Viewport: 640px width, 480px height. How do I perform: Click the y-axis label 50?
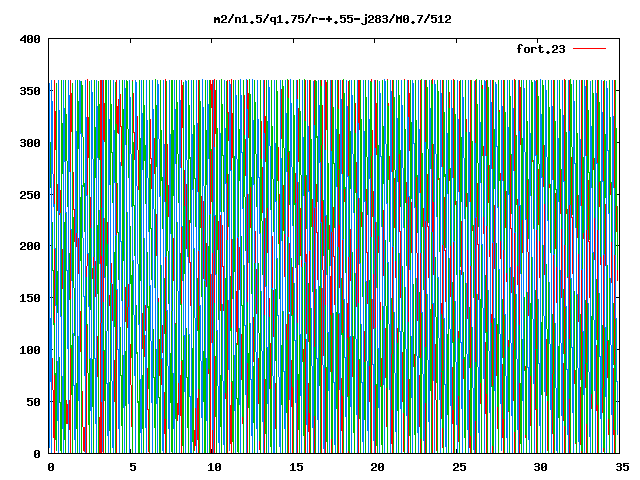tap(33, 402)
